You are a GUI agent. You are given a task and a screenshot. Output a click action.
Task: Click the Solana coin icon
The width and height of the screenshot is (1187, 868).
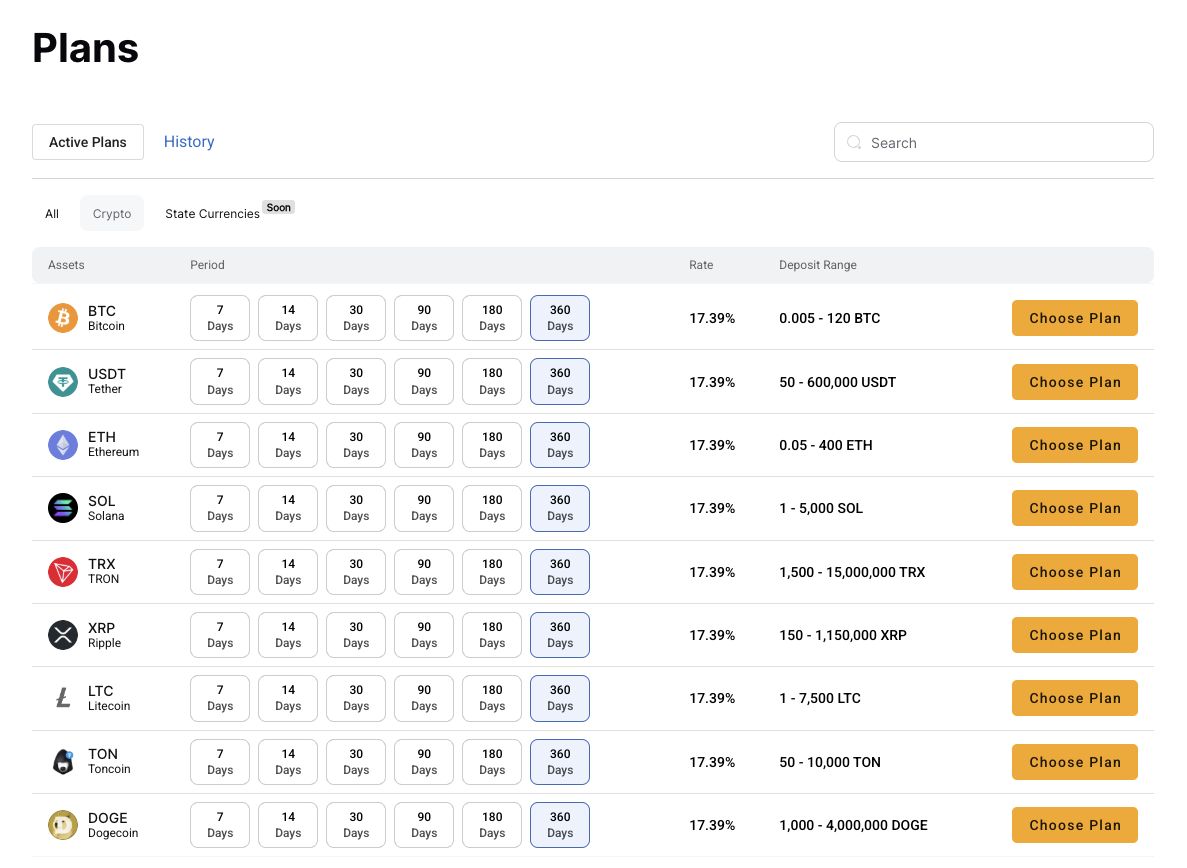coord(63,508)
